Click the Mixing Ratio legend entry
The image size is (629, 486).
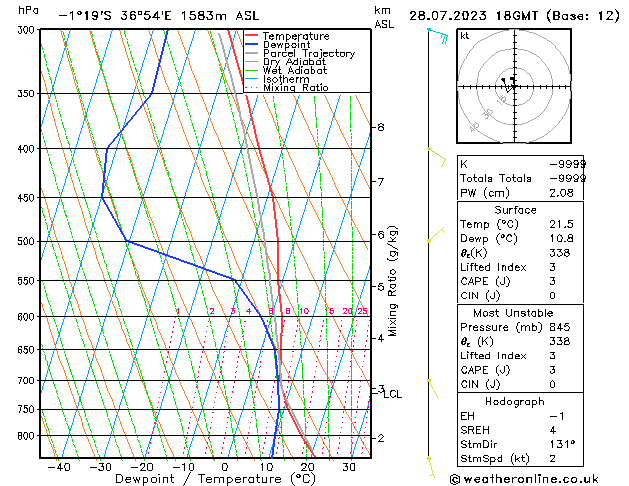(295, 88)
